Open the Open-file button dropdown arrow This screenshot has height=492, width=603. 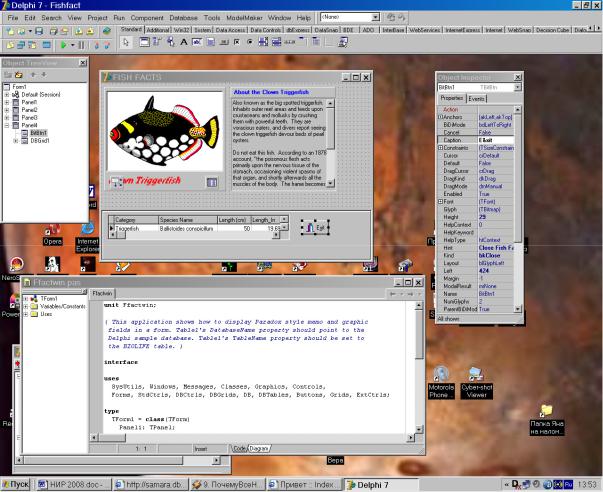point(30,31)
